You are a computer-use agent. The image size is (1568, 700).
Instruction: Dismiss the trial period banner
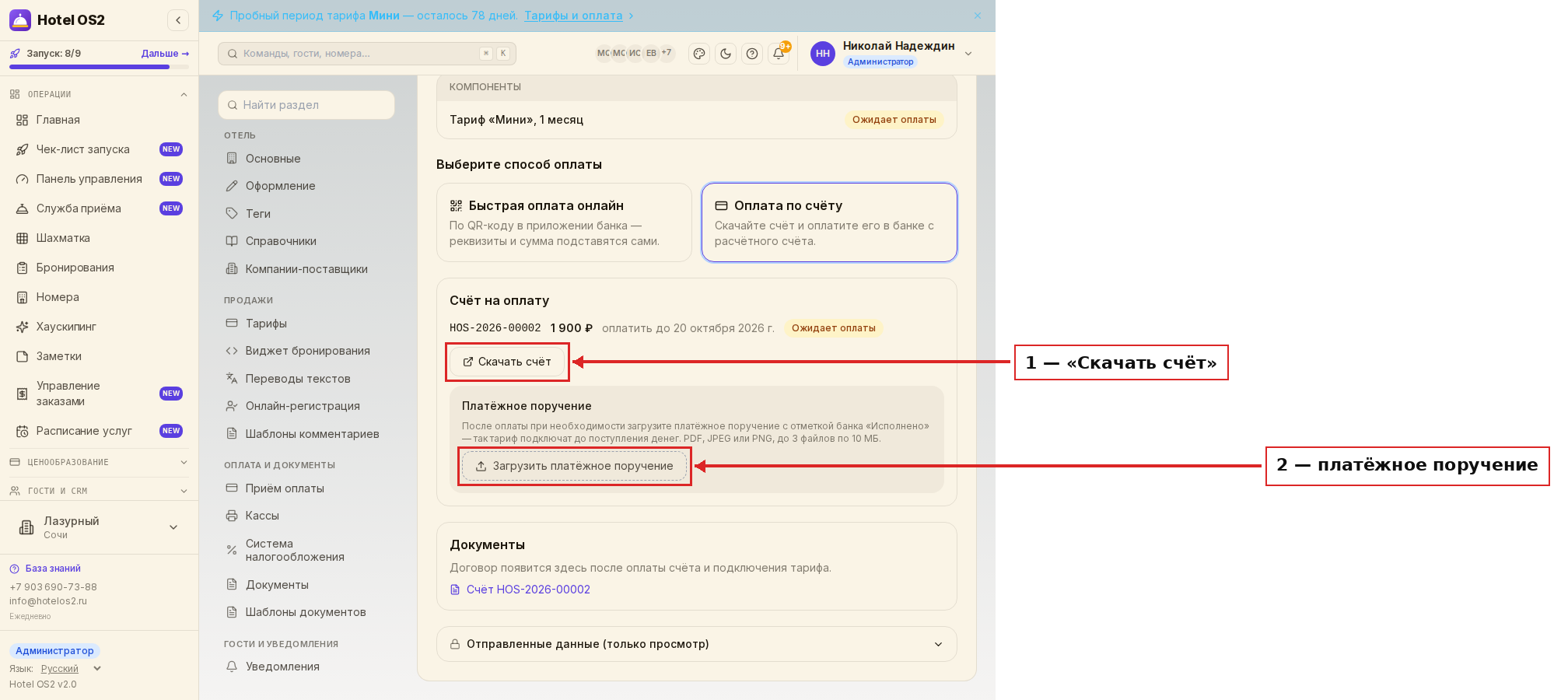tap(978, 16)
